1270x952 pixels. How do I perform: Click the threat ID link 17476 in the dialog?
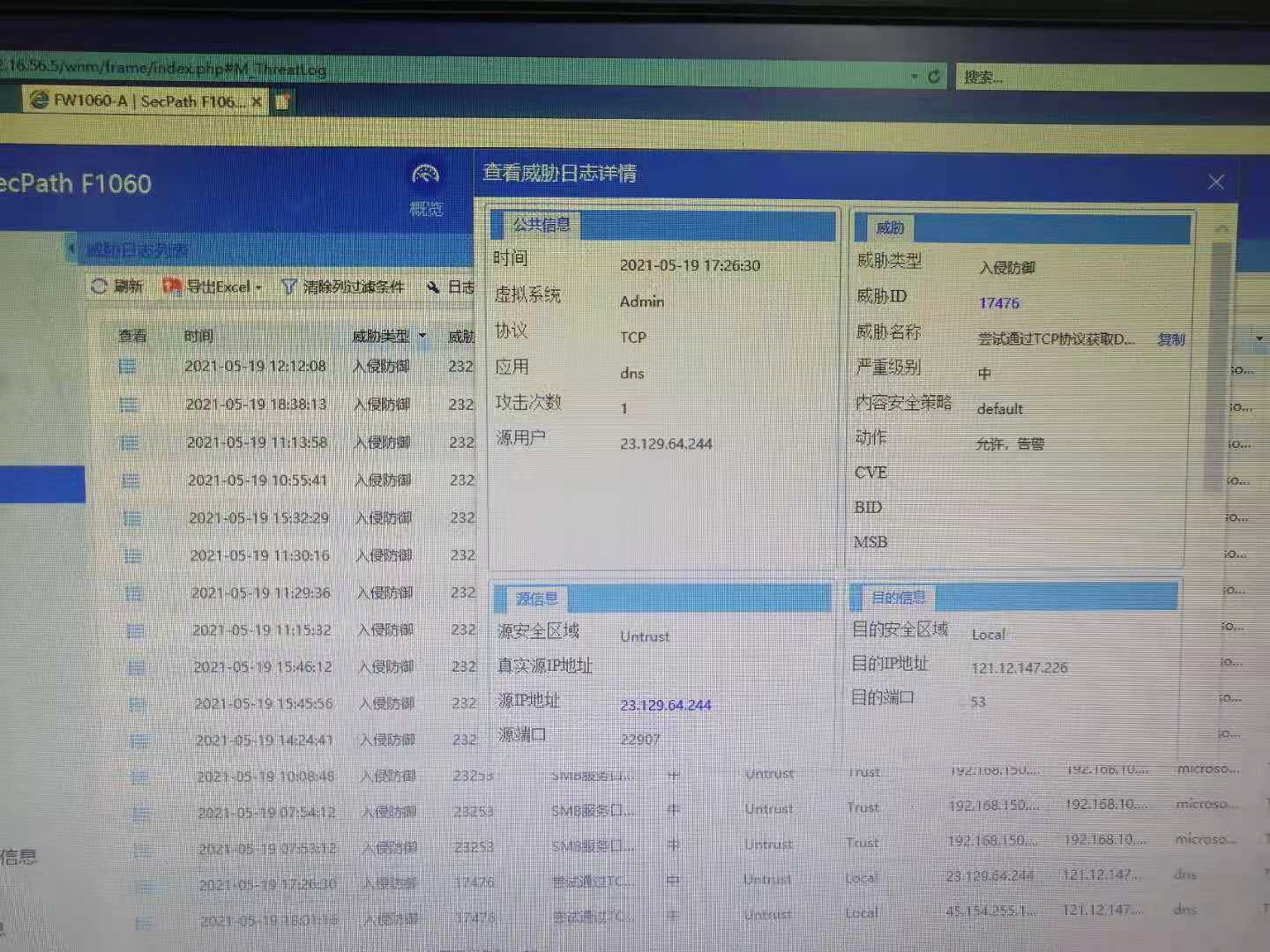[x=999, y=303]
